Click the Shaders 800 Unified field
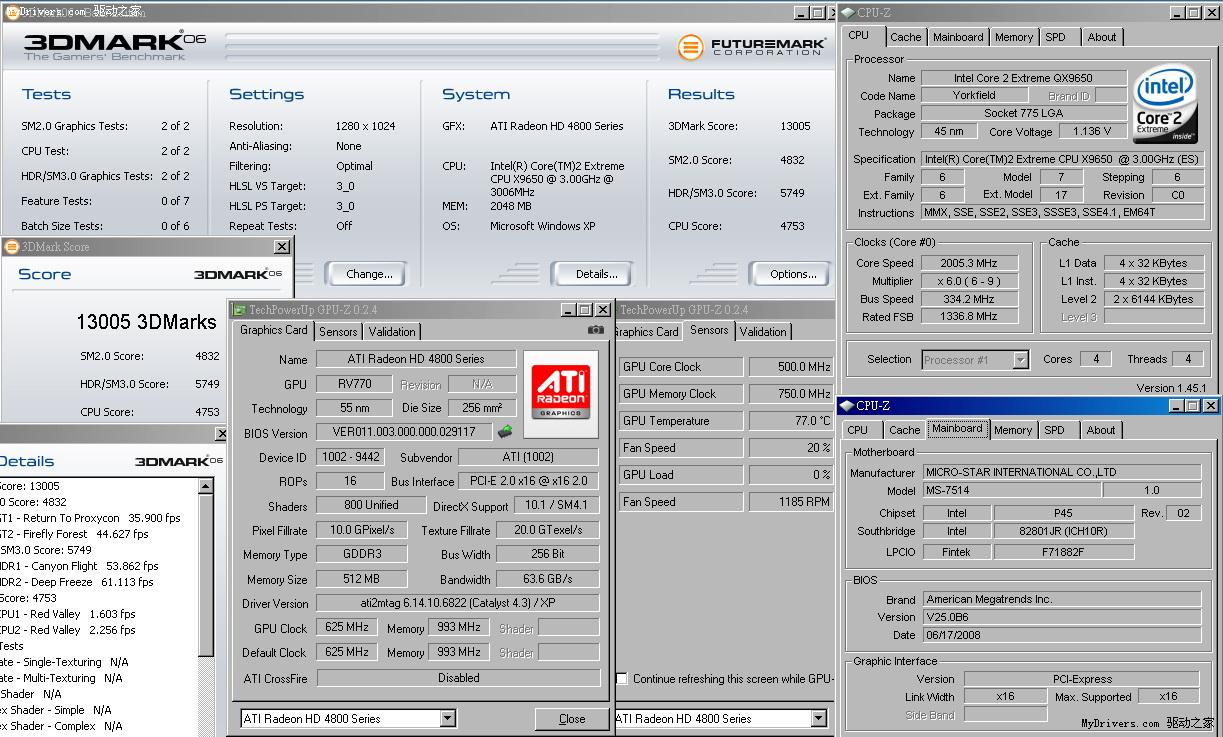This screenshot has width=1223, height=737. 370,506
